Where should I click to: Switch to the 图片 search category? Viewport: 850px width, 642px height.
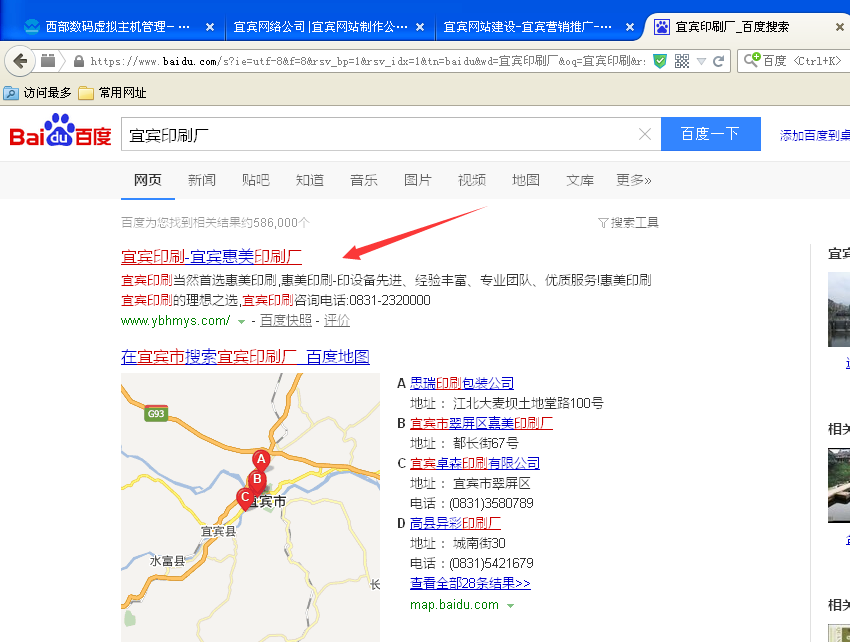(x=417, y=180)
